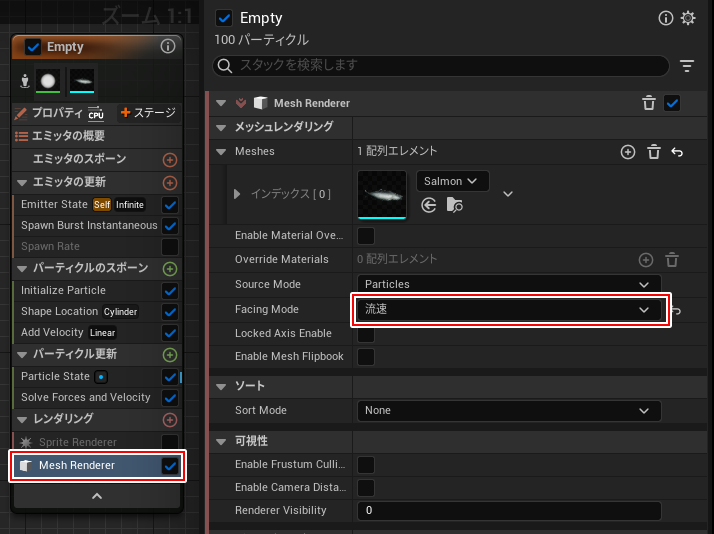Open the Facing Mode dropdown showing 流速

pyautogui.click(x=508, y=310)
